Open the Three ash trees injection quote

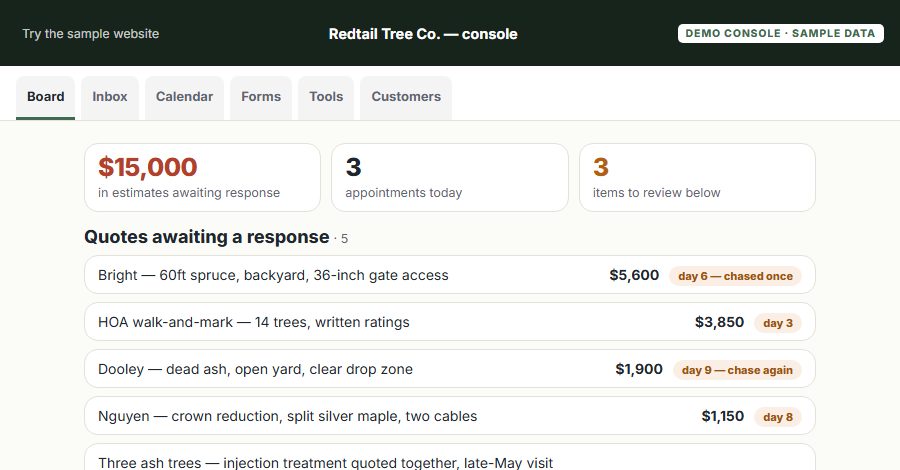click(x=450, y=457)
